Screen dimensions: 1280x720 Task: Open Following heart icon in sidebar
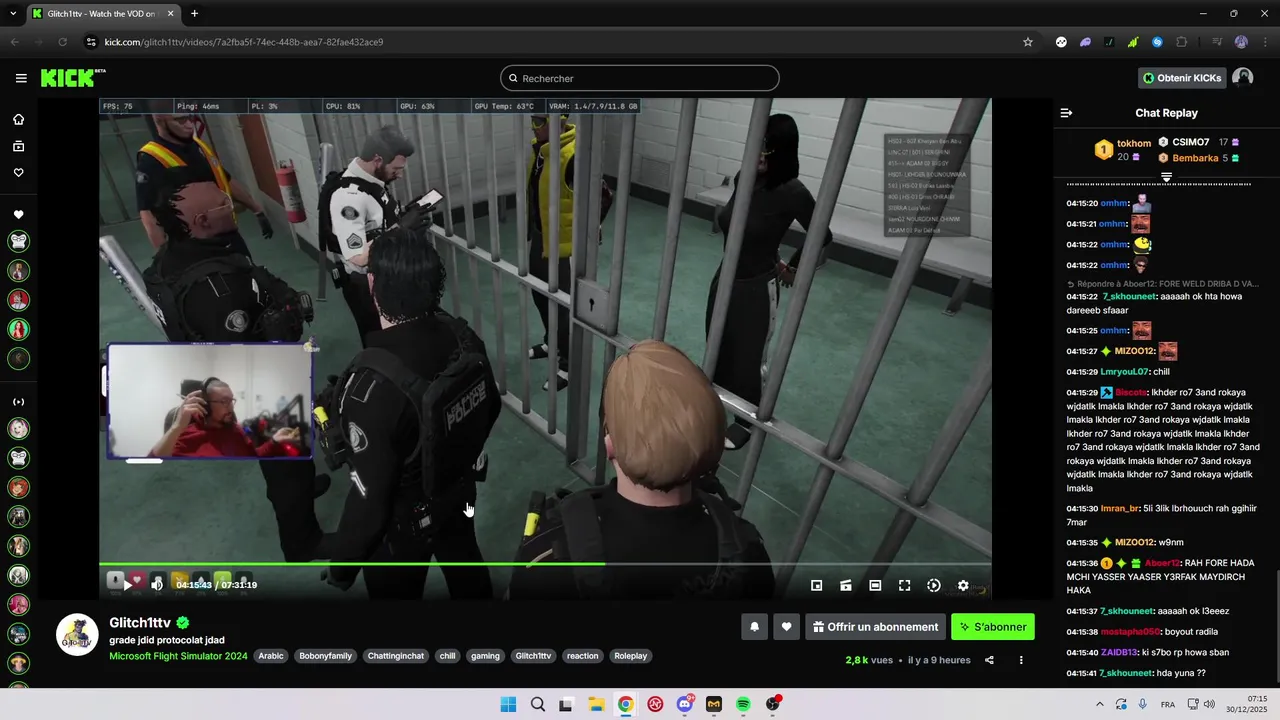point(18,173)
